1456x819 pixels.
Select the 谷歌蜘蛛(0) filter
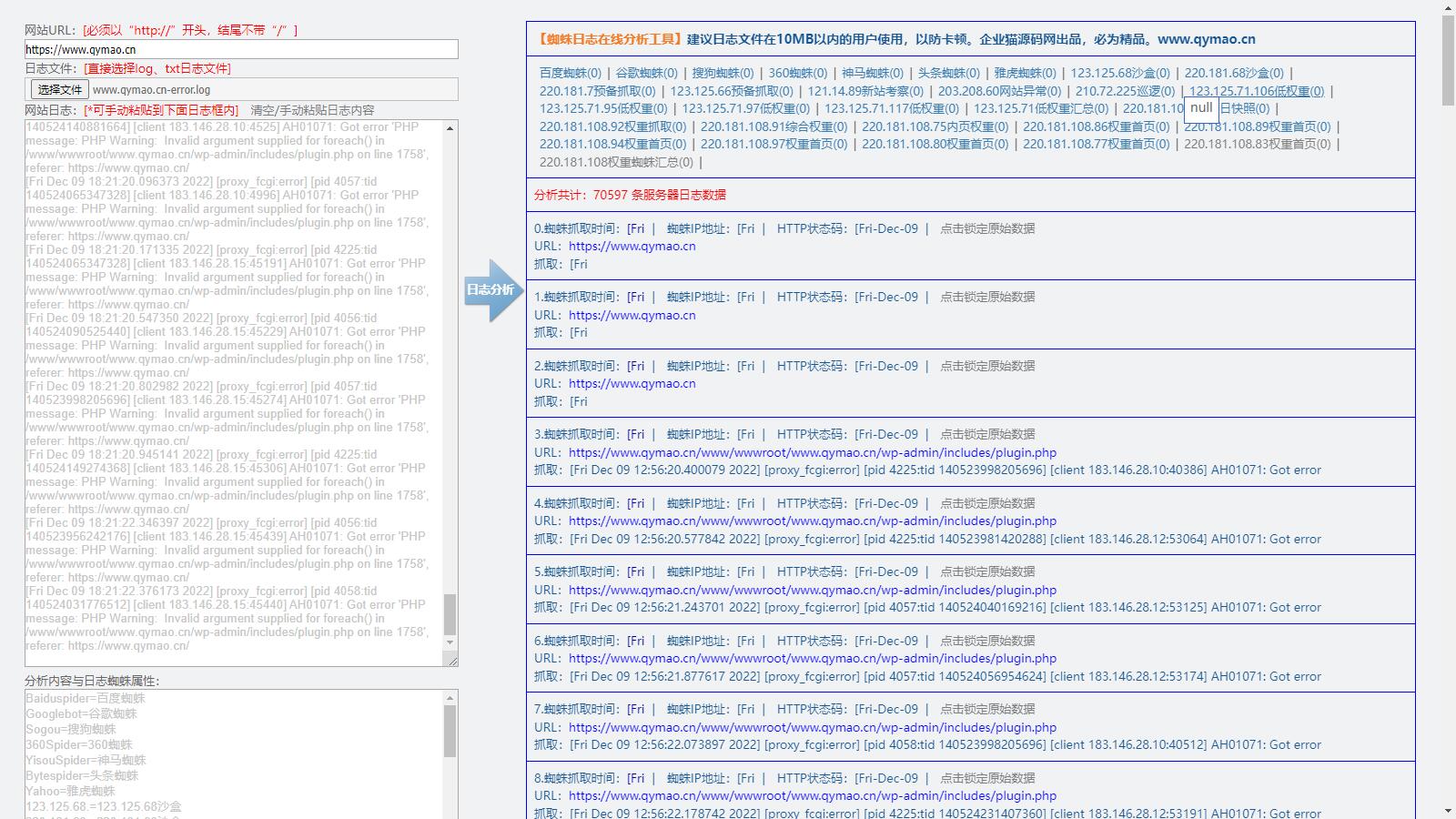[647, 73]
